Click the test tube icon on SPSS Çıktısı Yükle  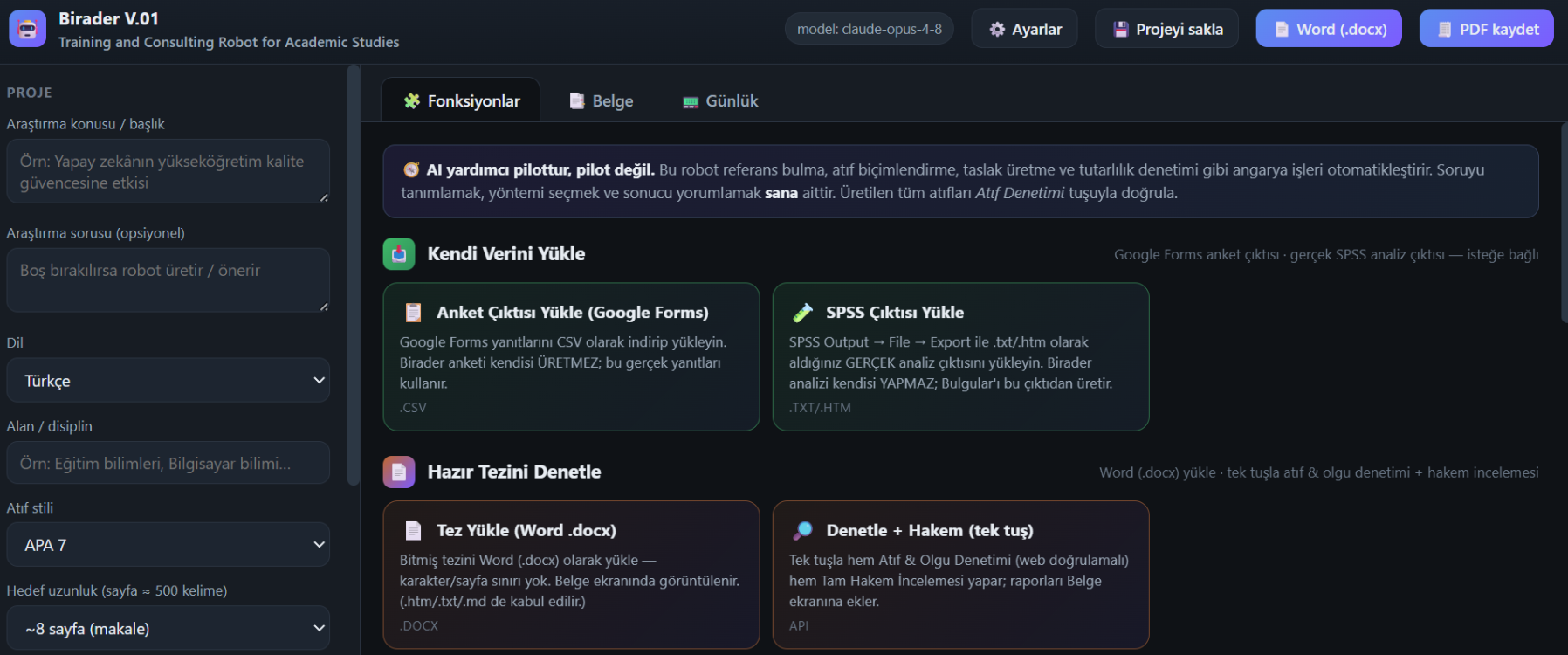(x=803, y=313)
